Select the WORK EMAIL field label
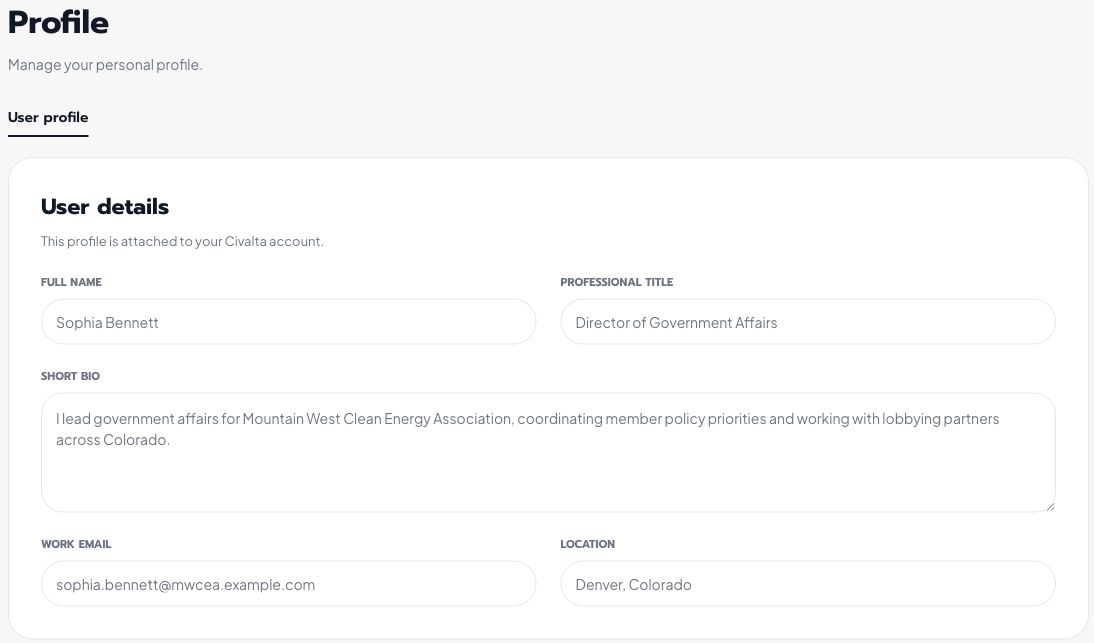1094x643 pixels. [76, 544]
